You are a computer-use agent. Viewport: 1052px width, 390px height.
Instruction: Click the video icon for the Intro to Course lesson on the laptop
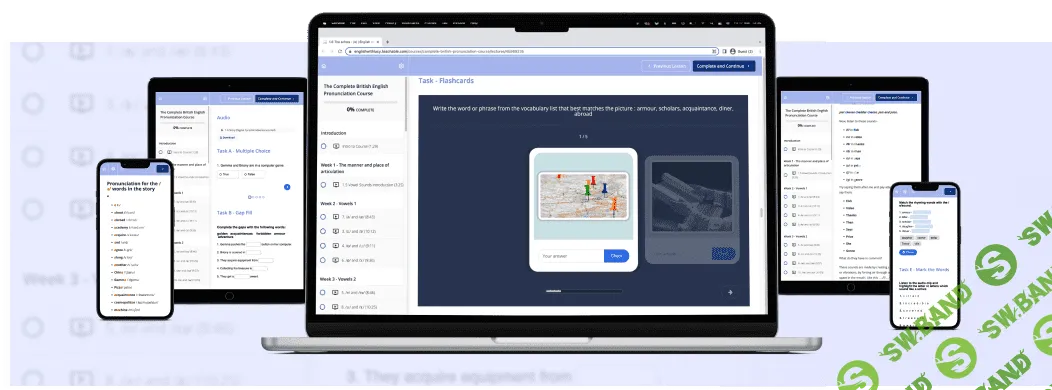(335, 146)
